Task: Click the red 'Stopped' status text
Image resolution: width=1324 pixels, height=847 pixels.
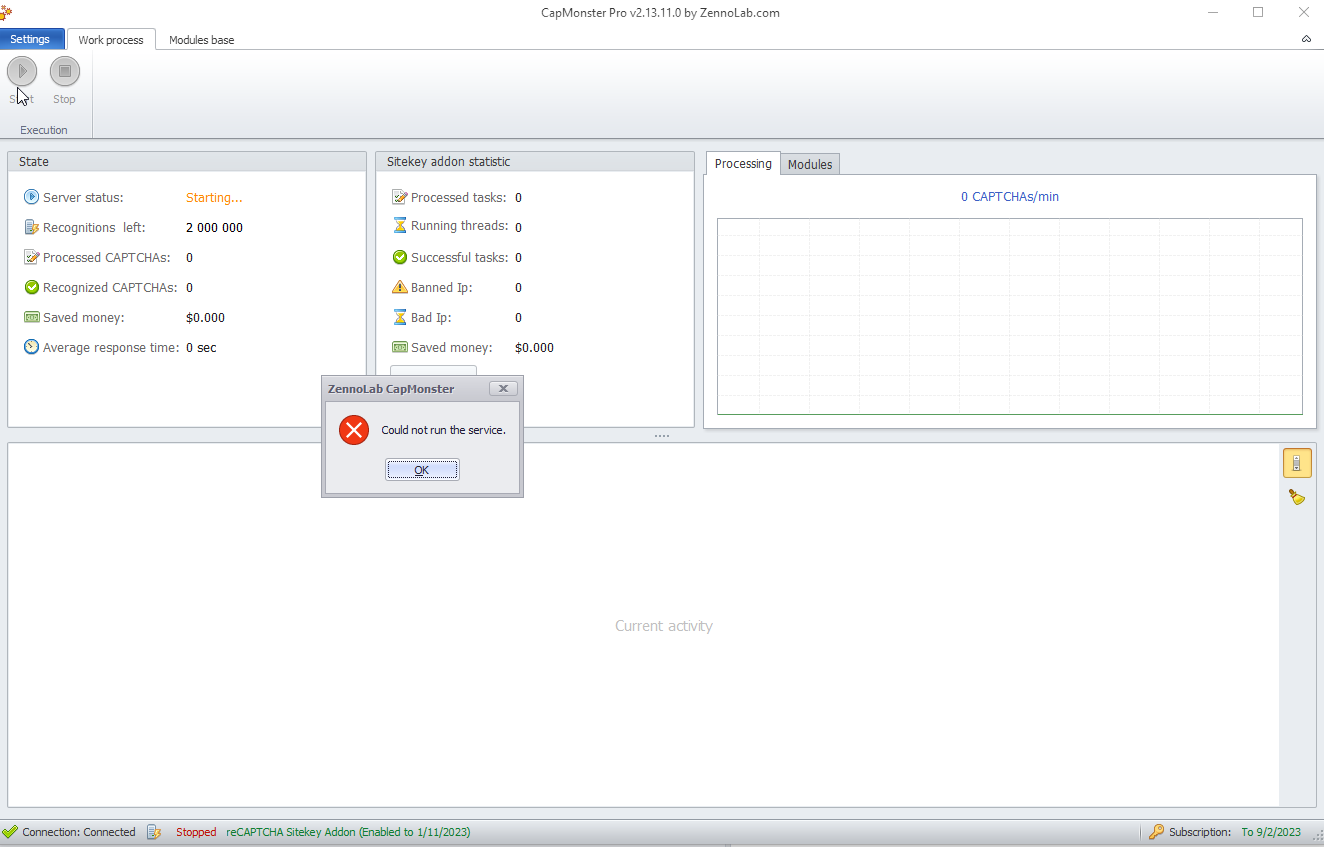Action: [196, 832]
